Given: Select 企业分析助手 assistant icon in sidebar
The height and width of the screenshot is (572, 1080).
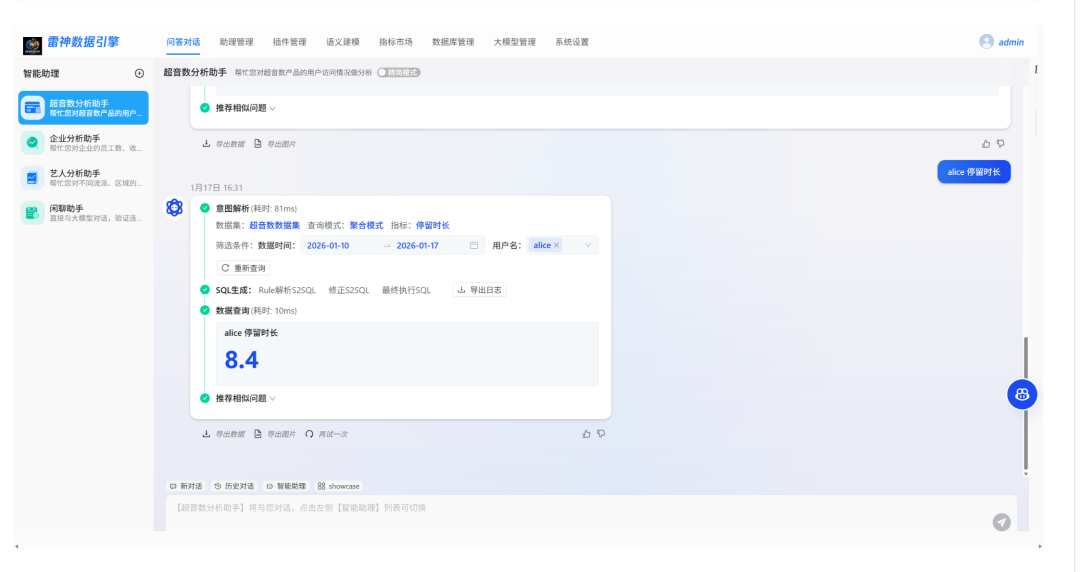Looking at the screenshot, I should tap(32, 143).
